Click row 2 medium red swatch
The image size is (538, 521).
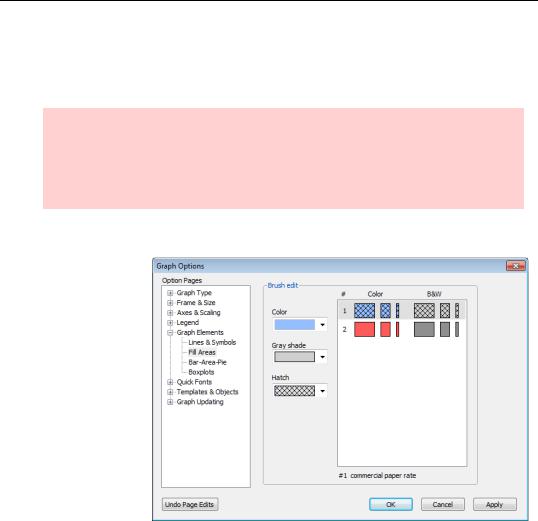pyautogui.click(x=386, y=329)
